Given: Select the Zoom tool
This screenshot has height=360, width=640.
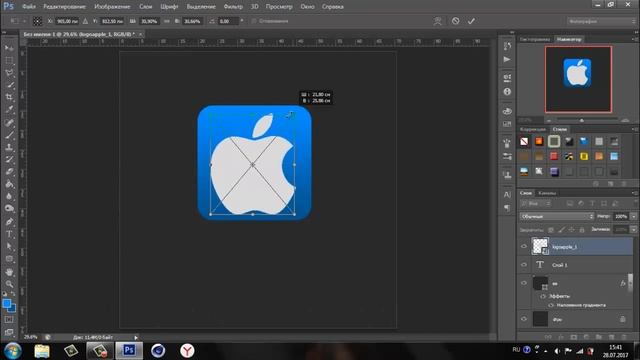Looking at the screenshot, I should tap(9, 284).
